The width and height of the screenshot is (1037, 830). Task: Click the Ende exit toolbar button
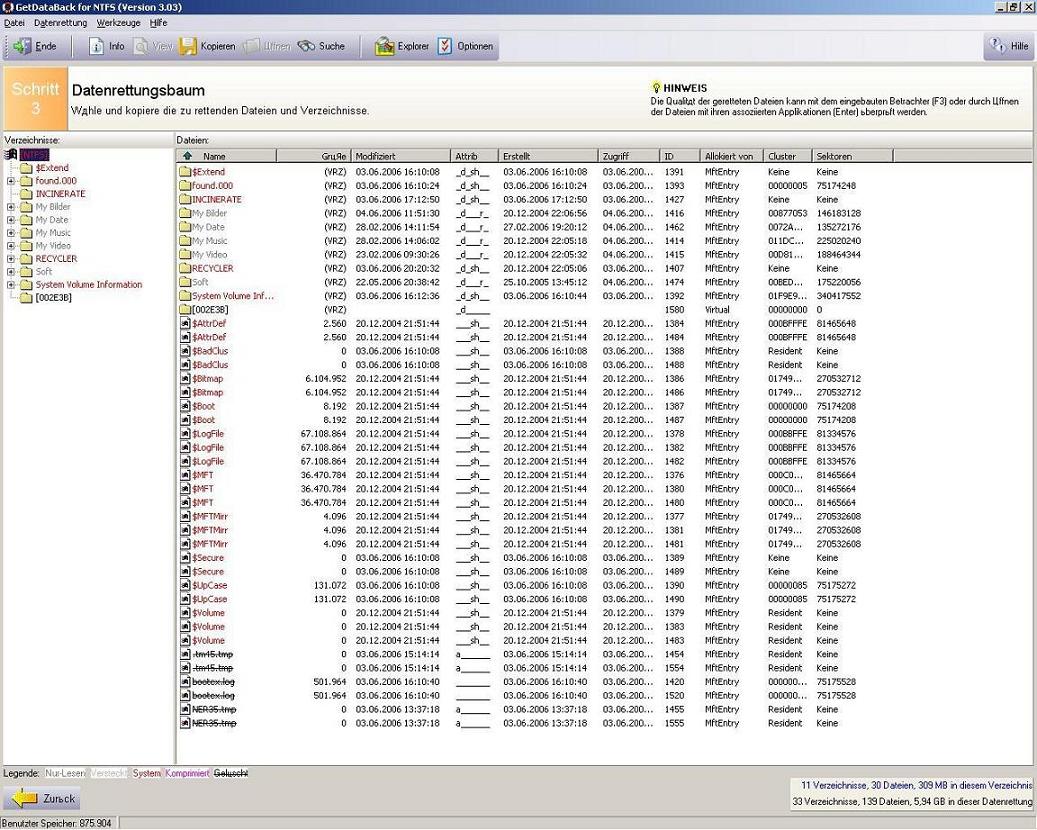coord(34,46)
